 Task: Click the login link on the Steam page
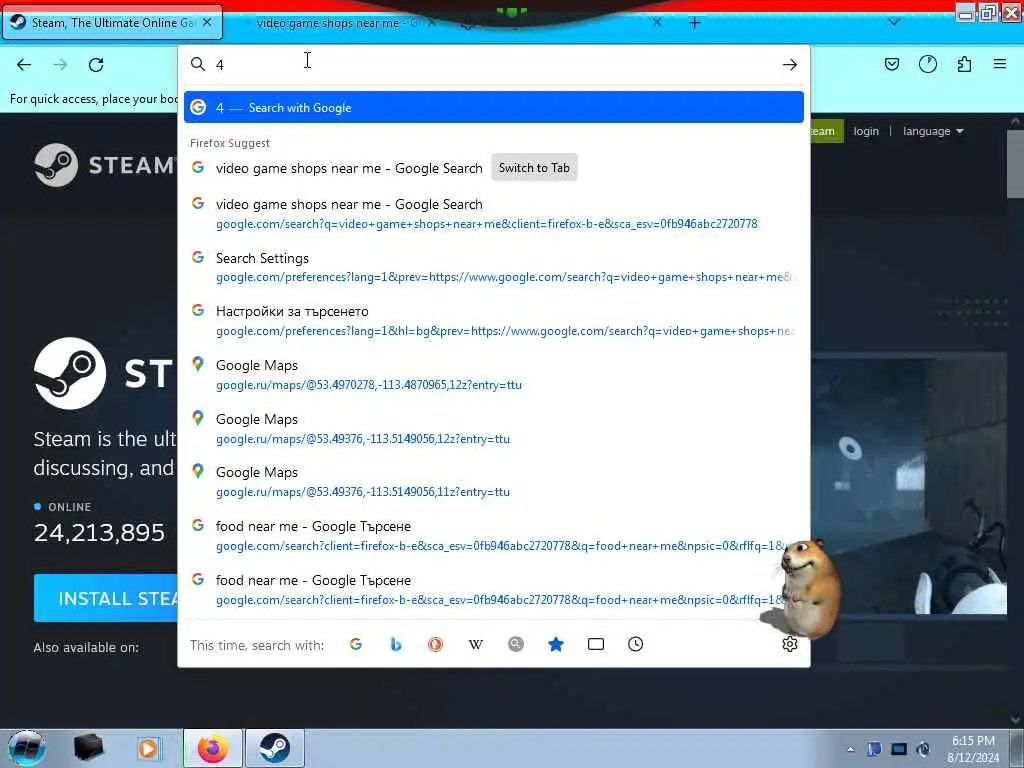(x=866, y=131)
